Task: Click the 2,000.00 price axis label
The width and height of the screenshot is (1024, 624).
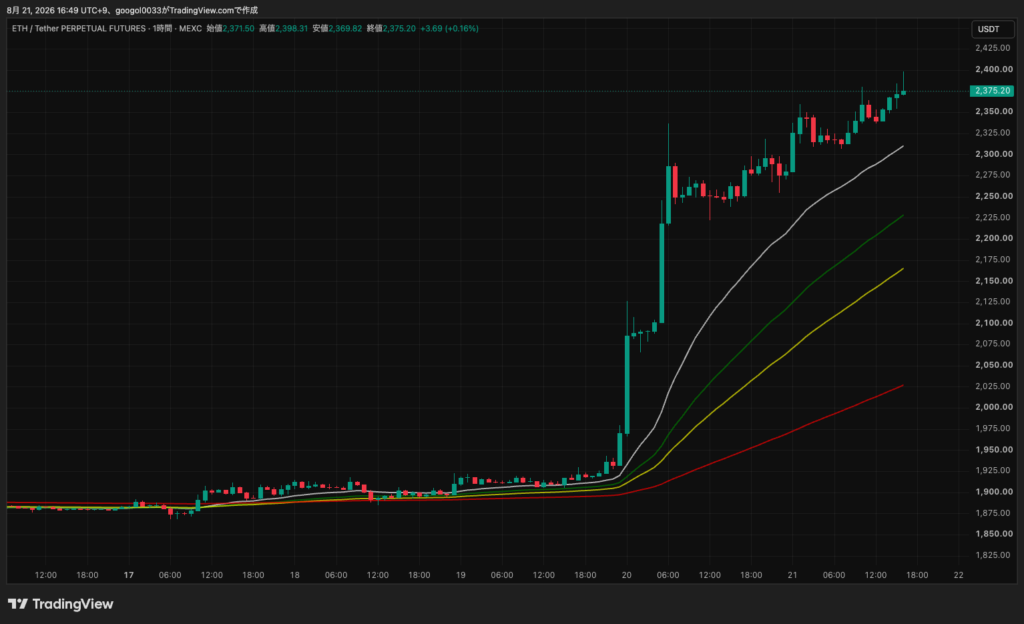Action: (x=994, y=407)
